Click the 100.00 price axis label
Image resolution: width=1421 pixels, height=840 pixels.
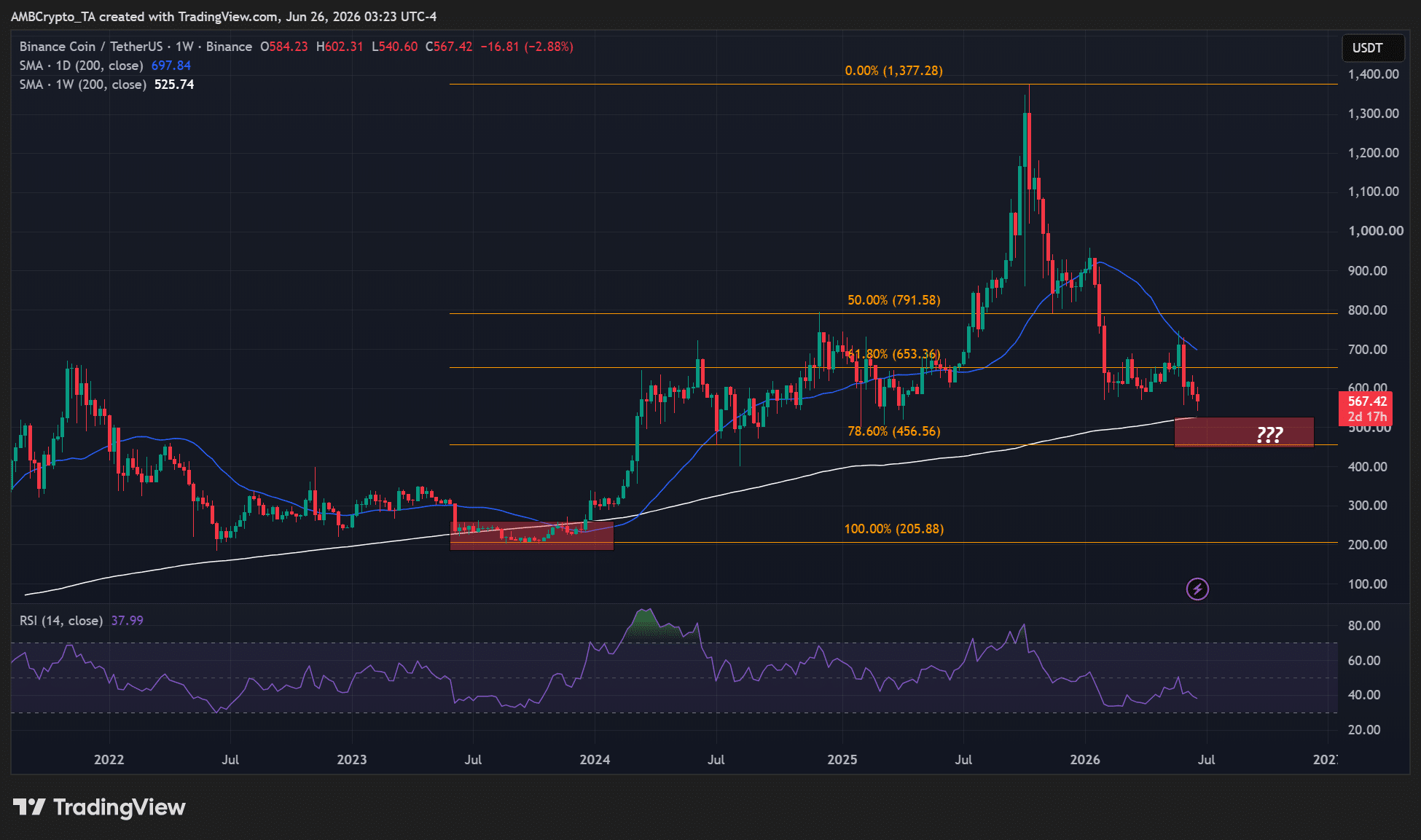pos(1367,584)
